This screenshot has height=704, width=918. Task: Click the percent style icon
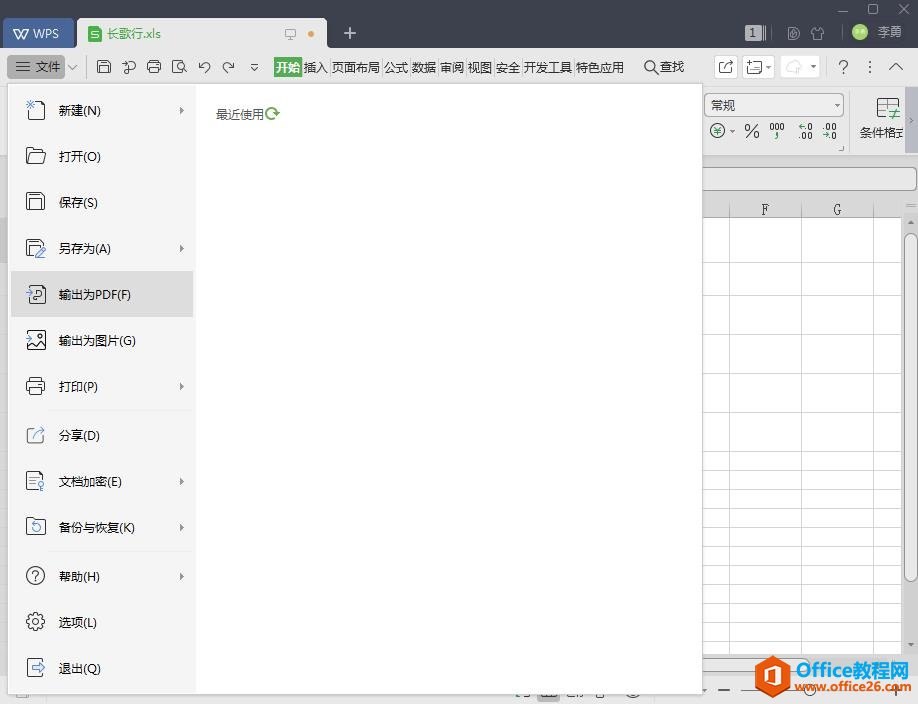click(x=752, y=131)
